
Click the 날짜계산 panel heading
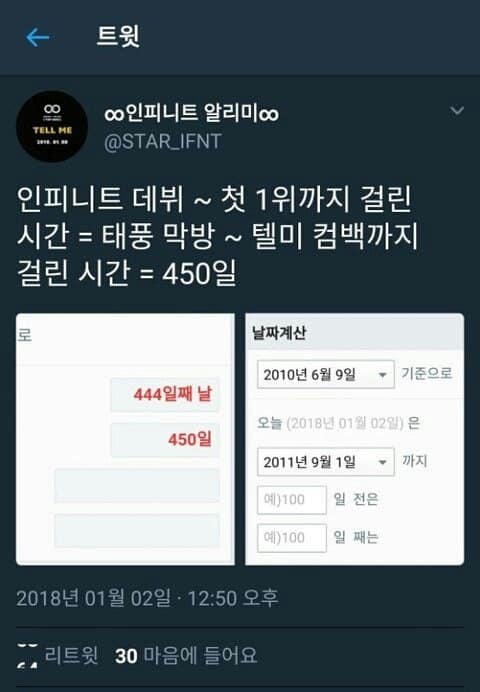(279, 333)
